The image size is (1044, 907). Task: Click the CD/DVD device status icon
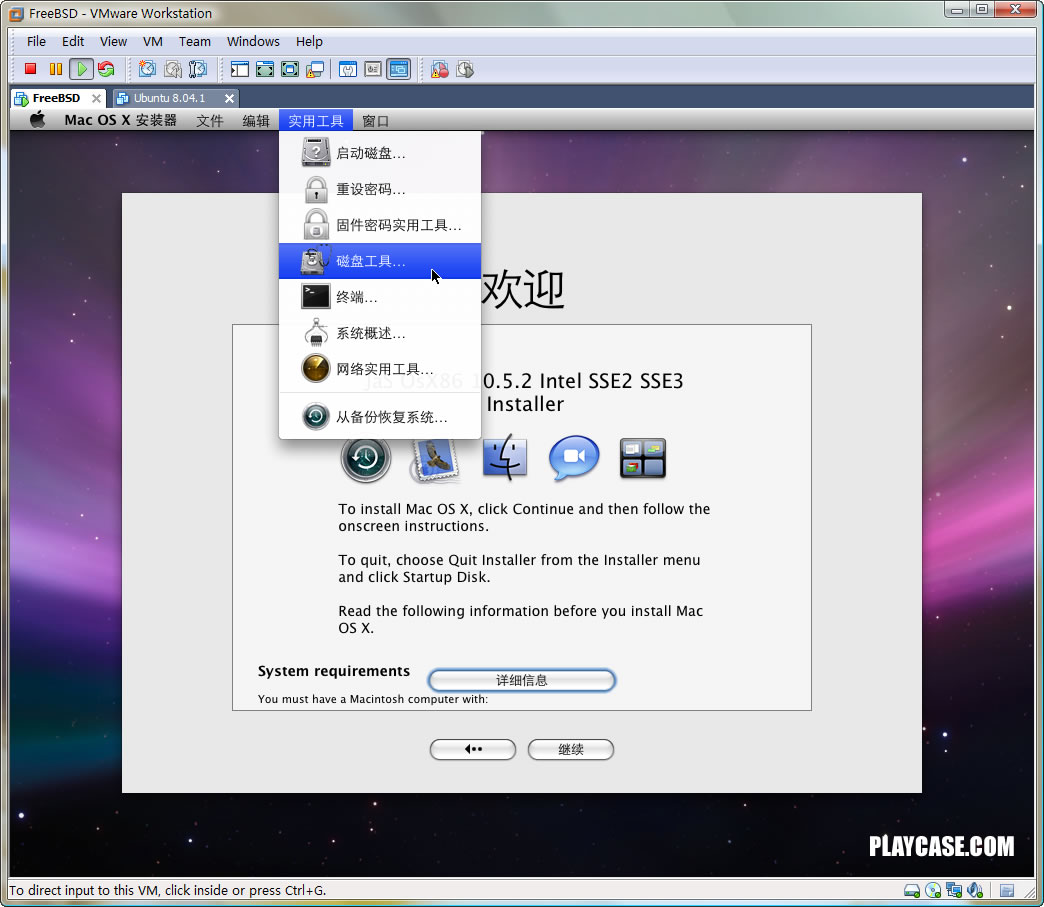pos(933,890)
